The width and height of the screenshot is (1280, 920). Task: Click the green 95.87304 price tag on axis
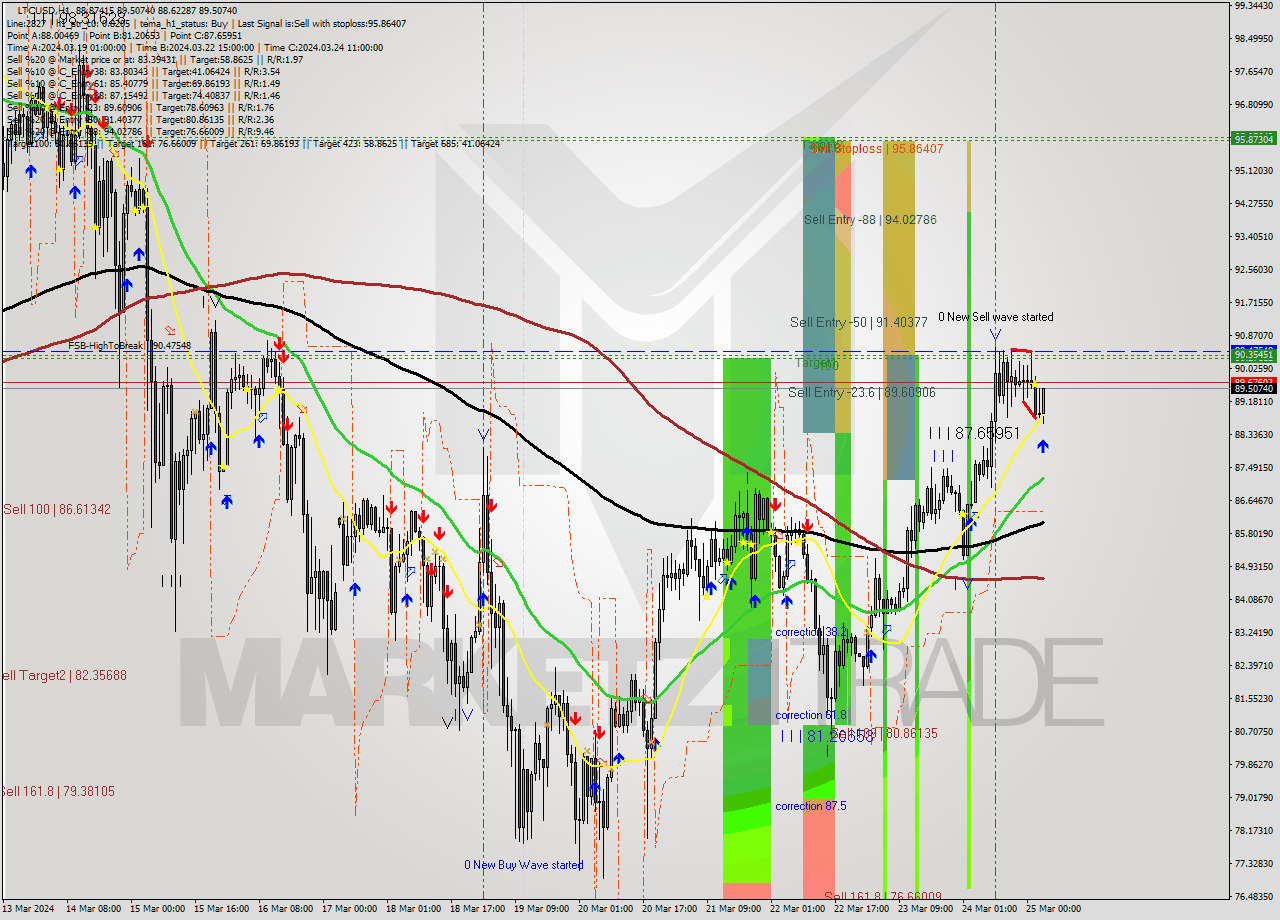coord(1254,139)
